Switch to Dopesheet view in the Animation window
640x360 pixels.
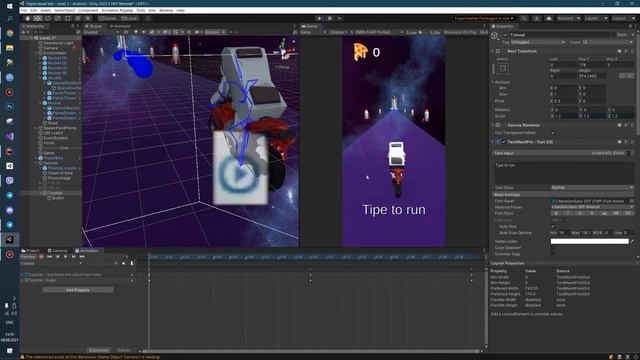click(99, 350)
